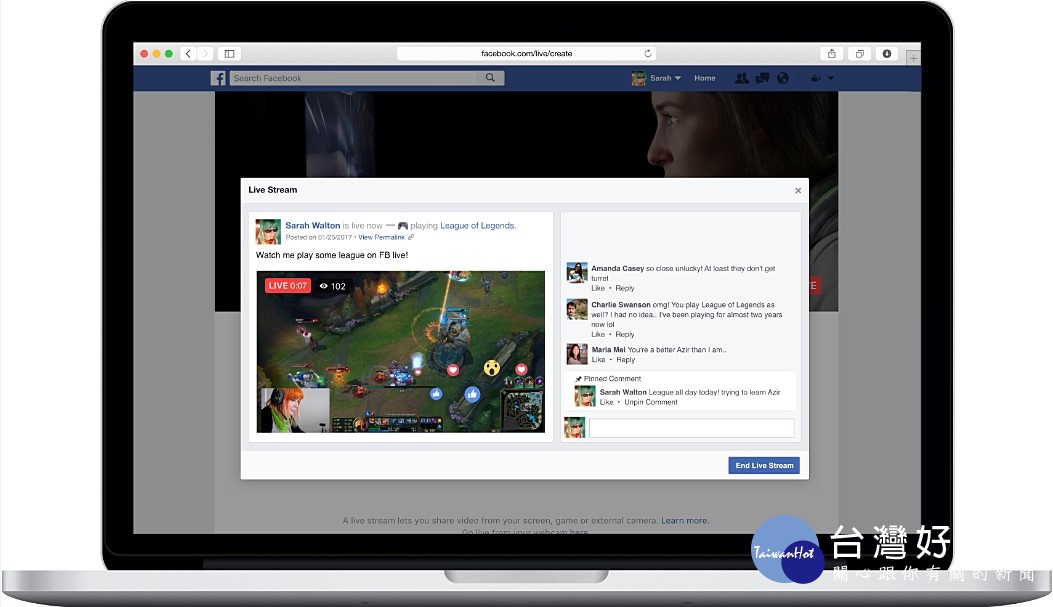Screen dimensions: 1053x607
Task: Click Charlie Swanson's avatar
Action: click(577, 310)
